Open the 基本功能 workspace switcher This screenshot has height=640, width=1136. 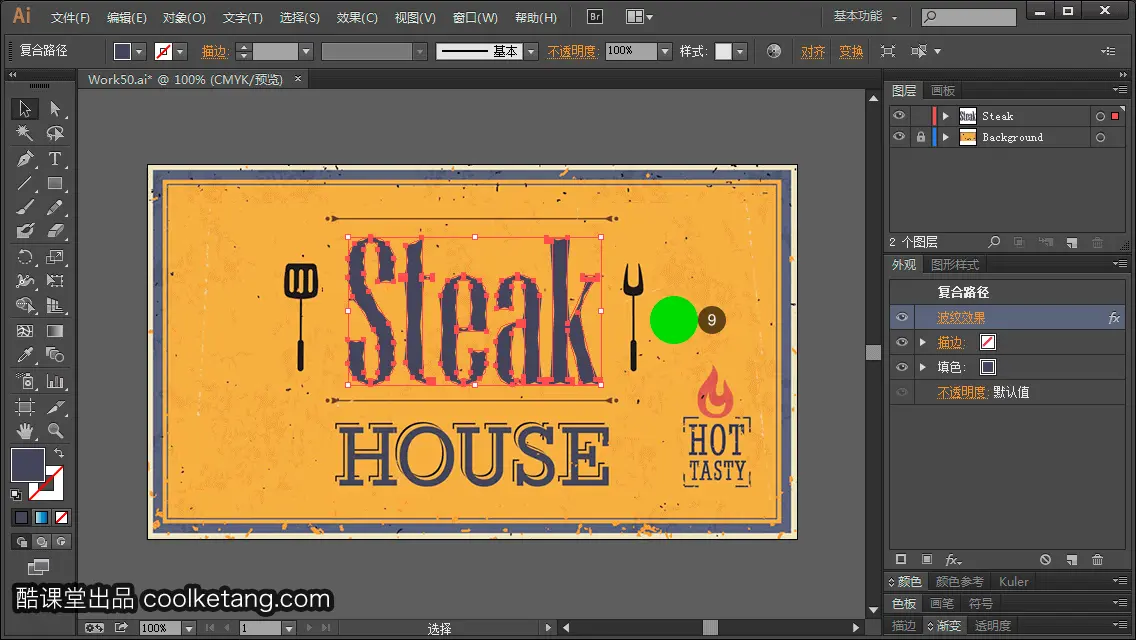click(x=865, y=16)
